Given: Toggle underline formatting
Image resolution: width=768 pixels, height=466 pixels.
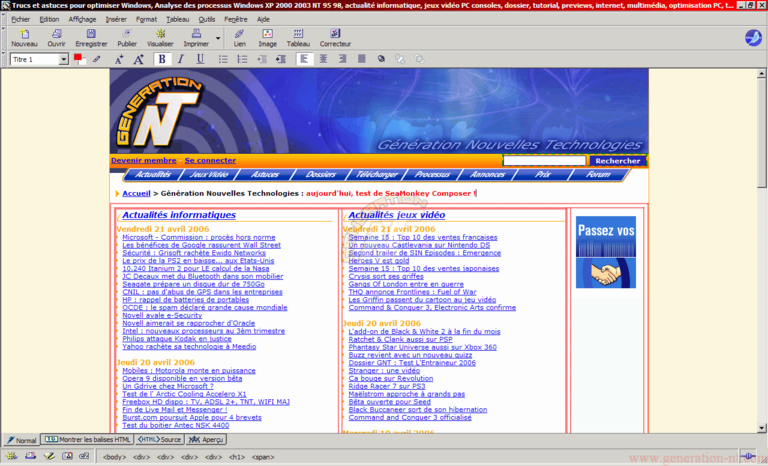Looking at the screenshot, I should click(200, 59).
